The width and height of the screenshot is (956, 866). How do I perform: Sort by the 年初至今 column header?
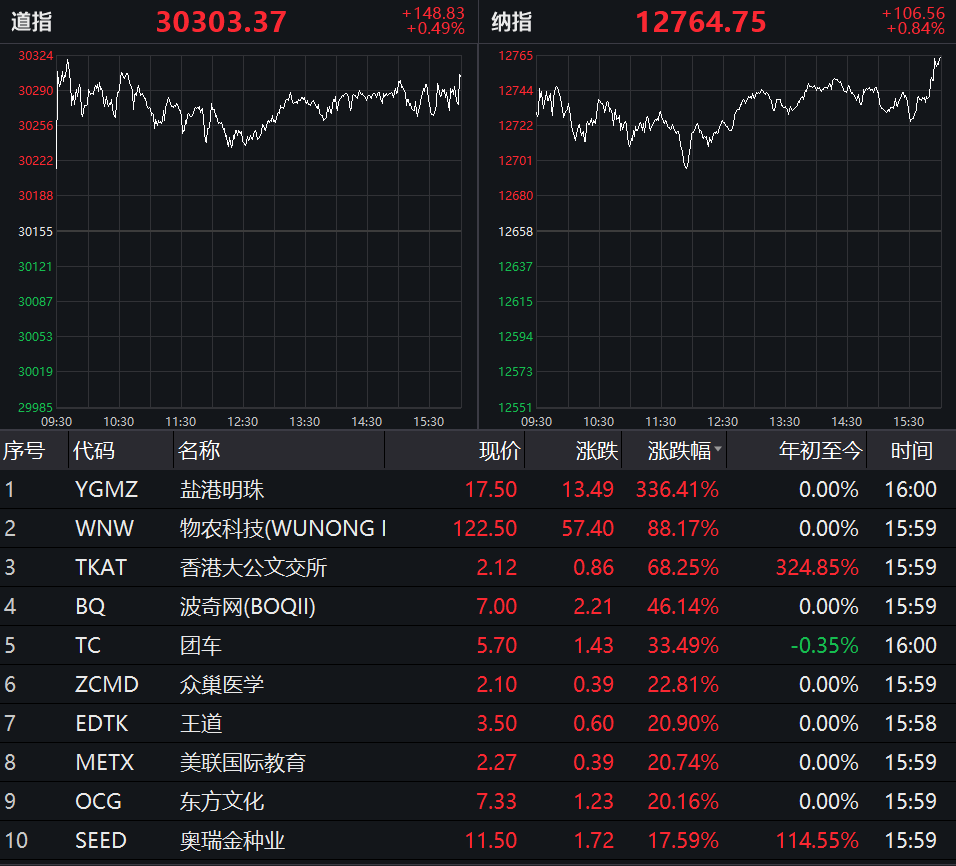tap(821, 451)
